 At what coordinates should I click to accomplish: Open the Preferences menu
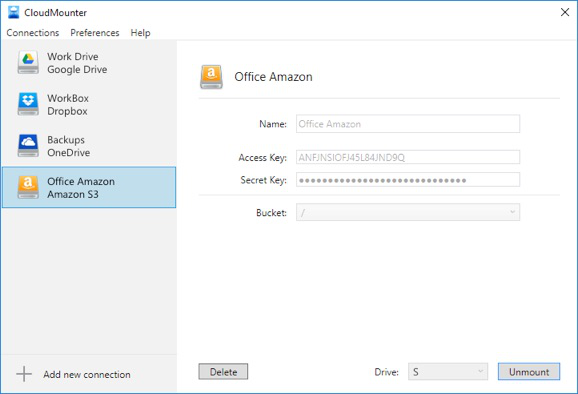(95, 33)
